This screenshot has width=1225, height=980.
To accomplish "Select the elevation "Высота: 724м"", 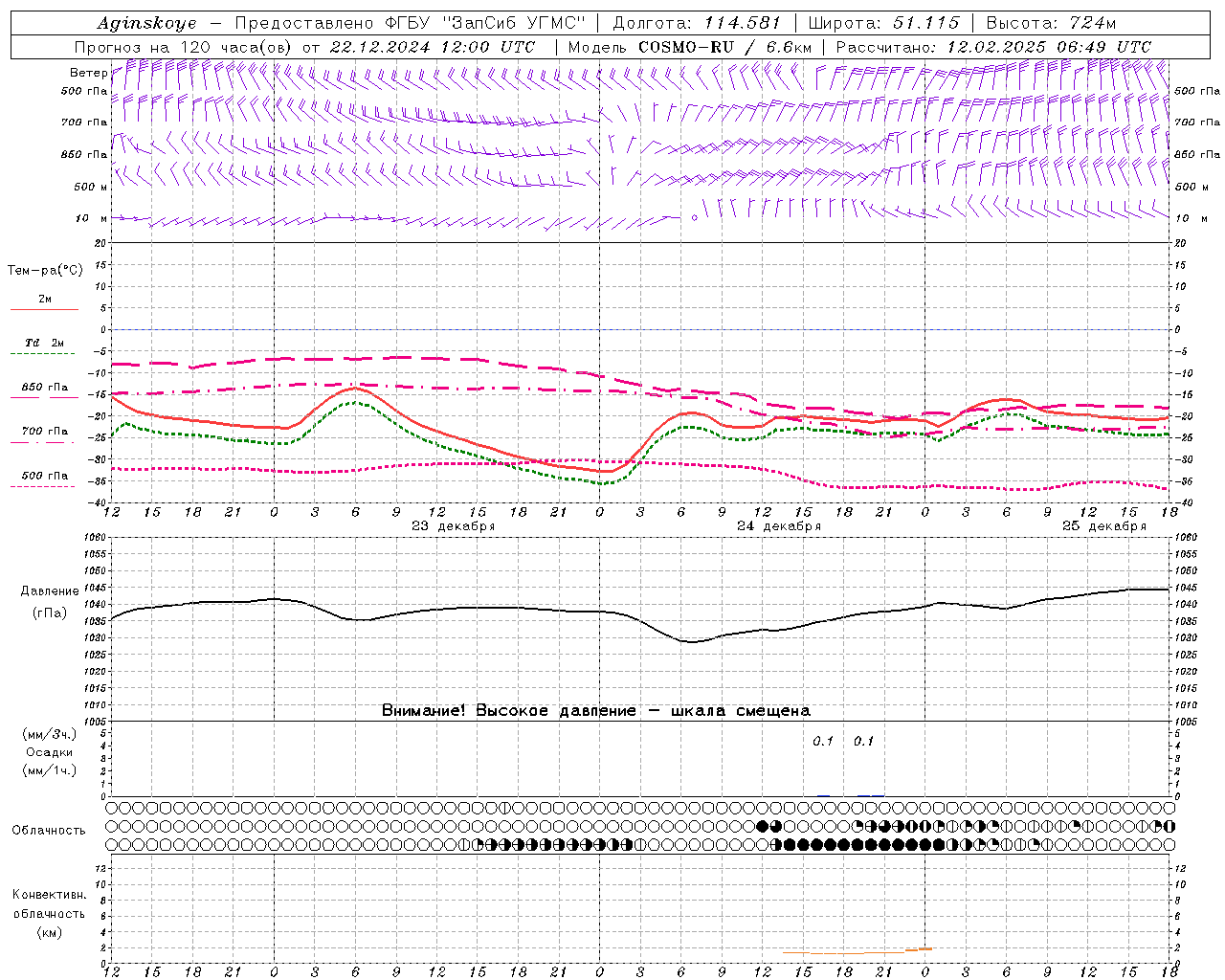I will (x=1051, y=23).
